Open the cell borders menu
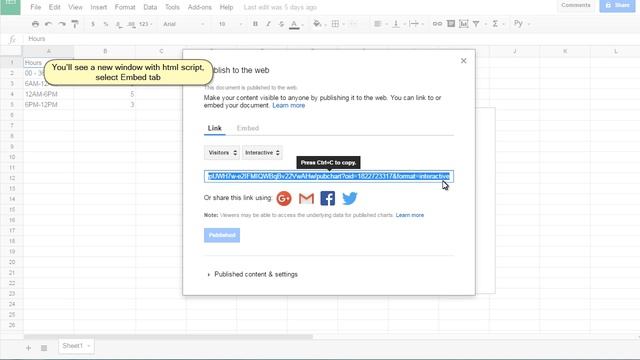 pyautogui.click(x=337, y=24)
